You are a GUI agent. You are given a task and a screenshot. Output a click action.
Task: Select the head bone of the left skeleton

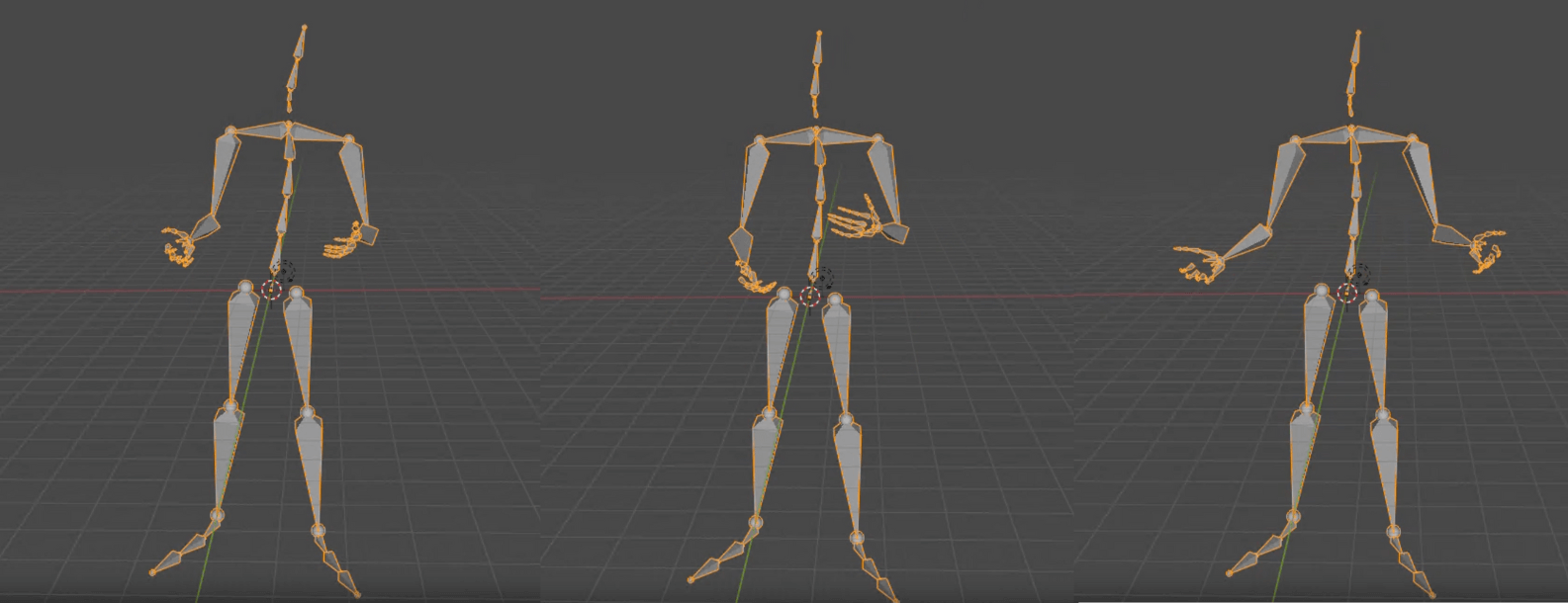pos(300,44)
